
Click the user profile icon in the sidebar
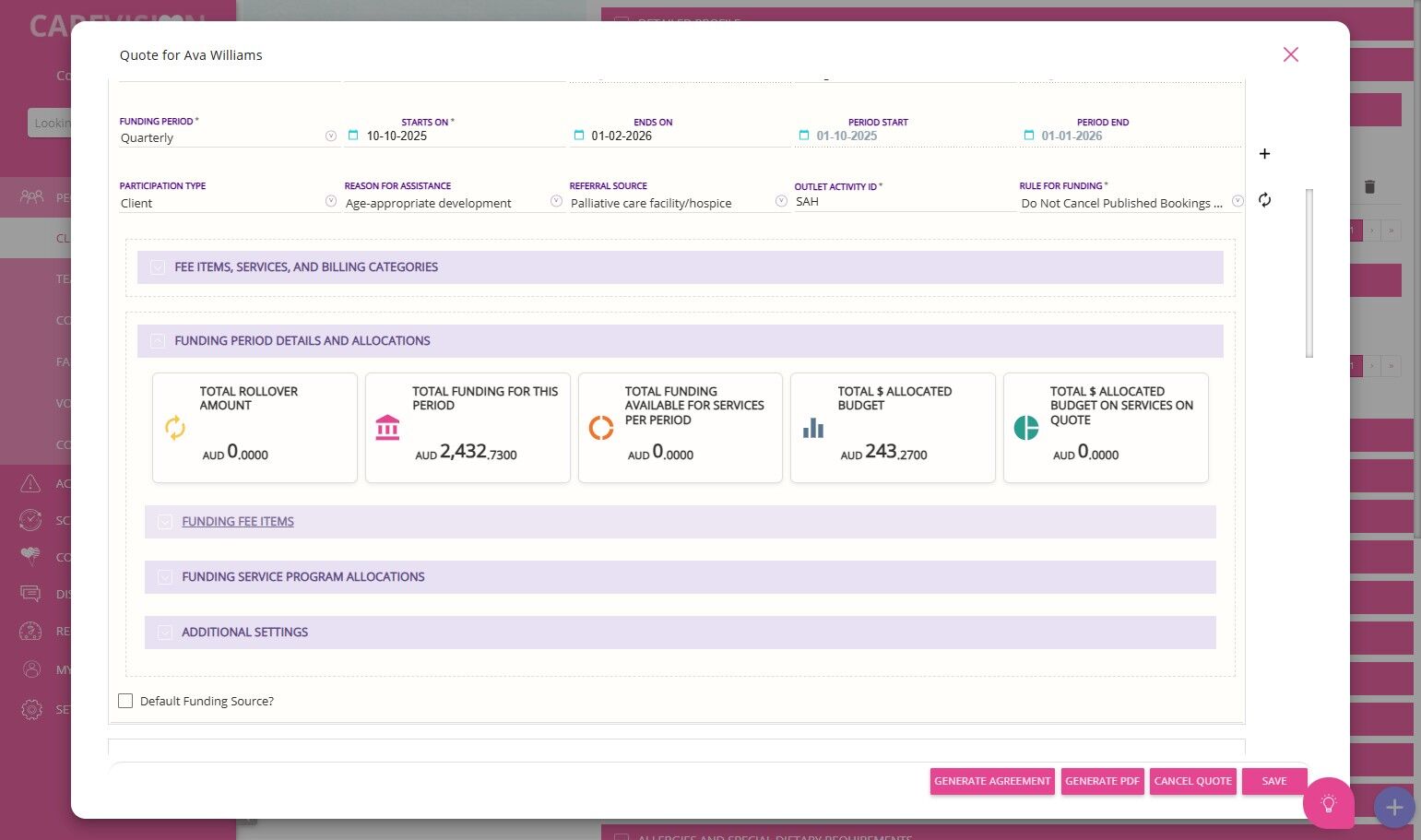click(x=31, y=669)
